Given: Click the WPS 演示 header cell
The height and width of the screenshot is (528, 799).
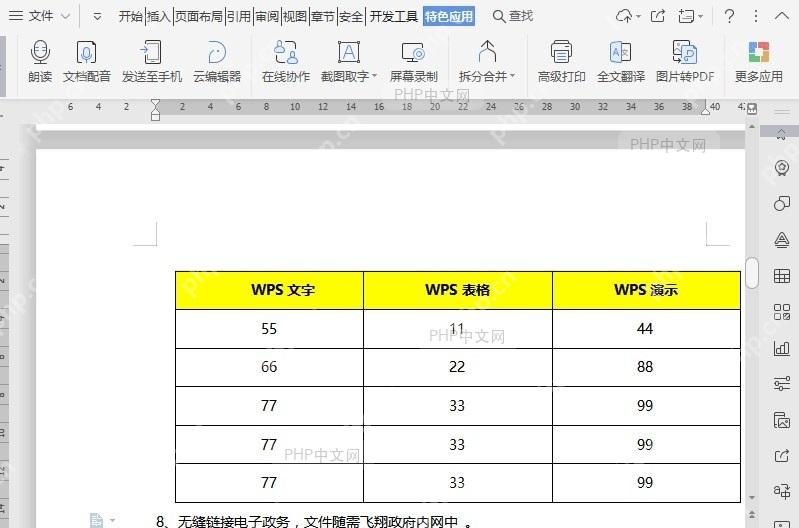Looking at the screenshot, I should [x=646, y=290].
